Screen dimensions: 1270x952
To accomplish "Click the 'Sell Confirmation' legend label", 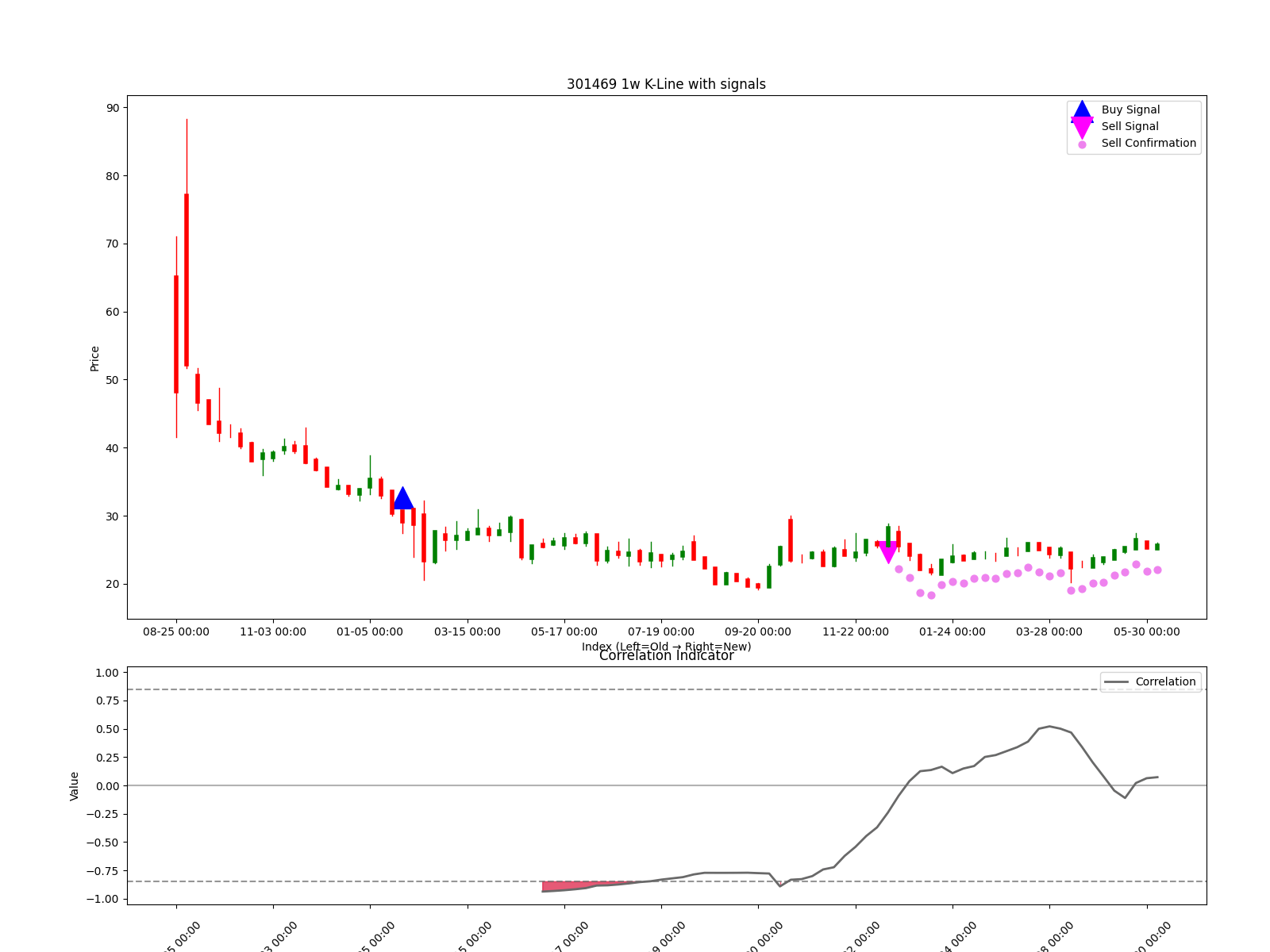I will pos(1149,143).
